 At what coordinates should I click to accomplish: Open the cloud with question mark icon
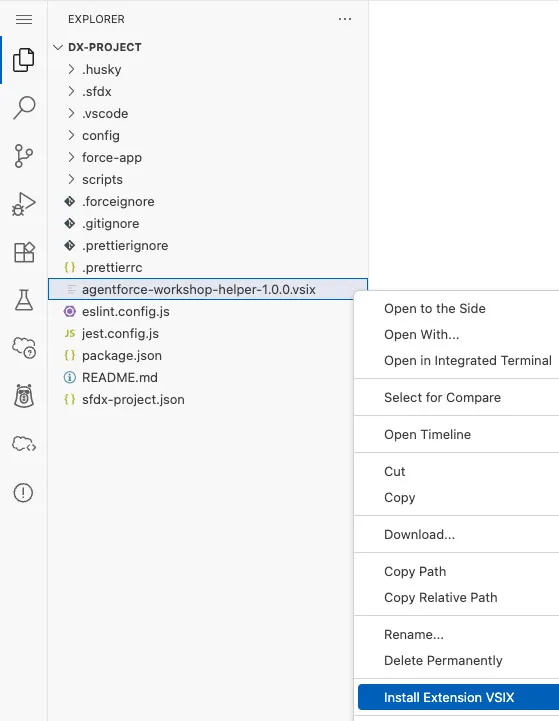[24, 348]
